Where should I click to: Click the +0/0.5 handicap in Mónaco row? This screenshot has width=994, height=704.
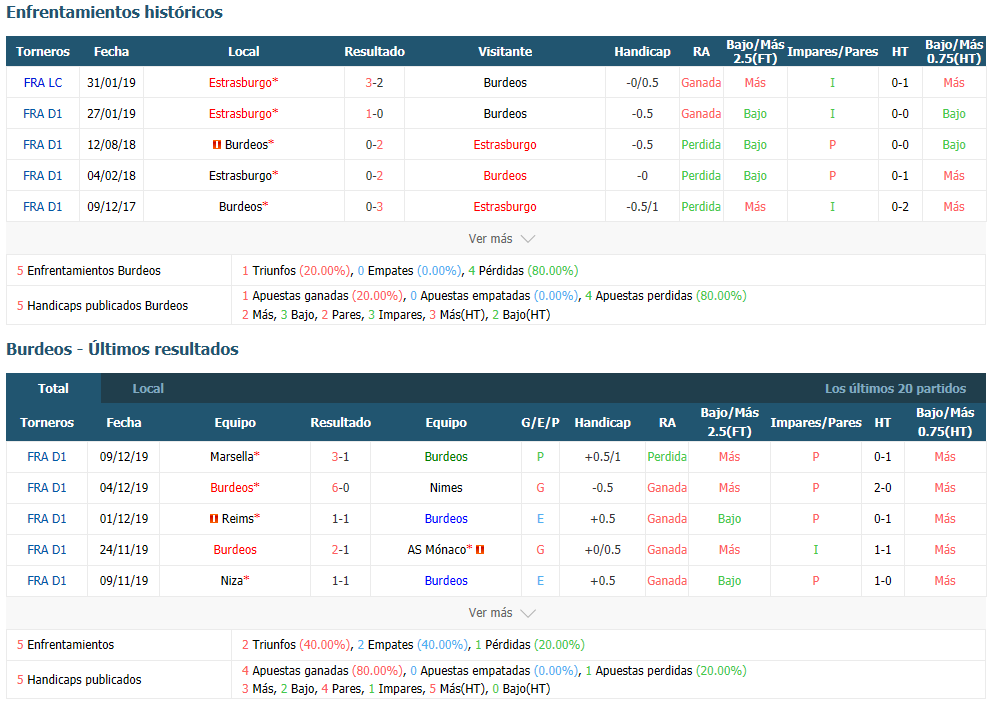pos(602,549)
